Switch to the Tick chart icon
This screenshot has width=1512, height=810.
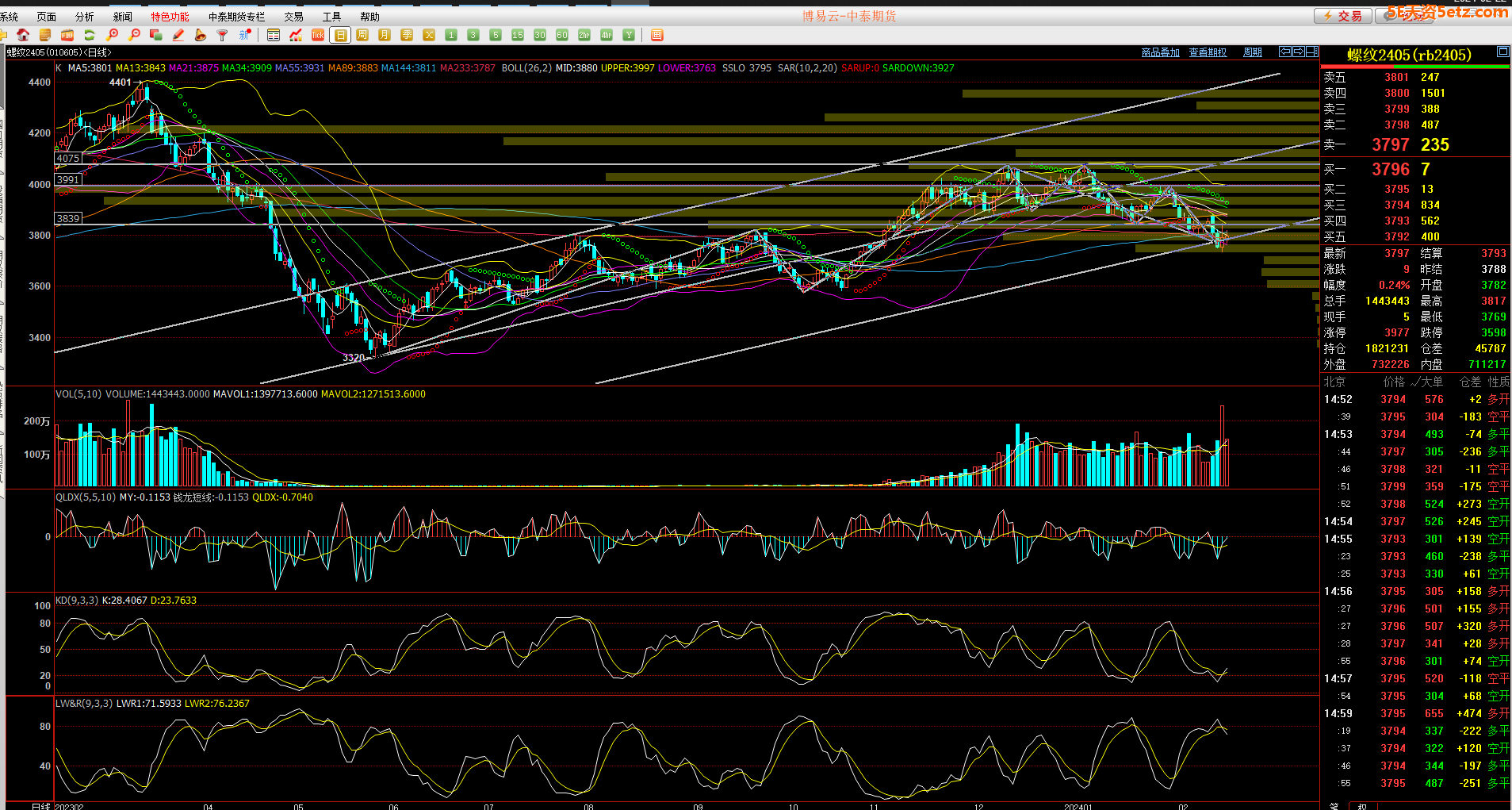318,35
